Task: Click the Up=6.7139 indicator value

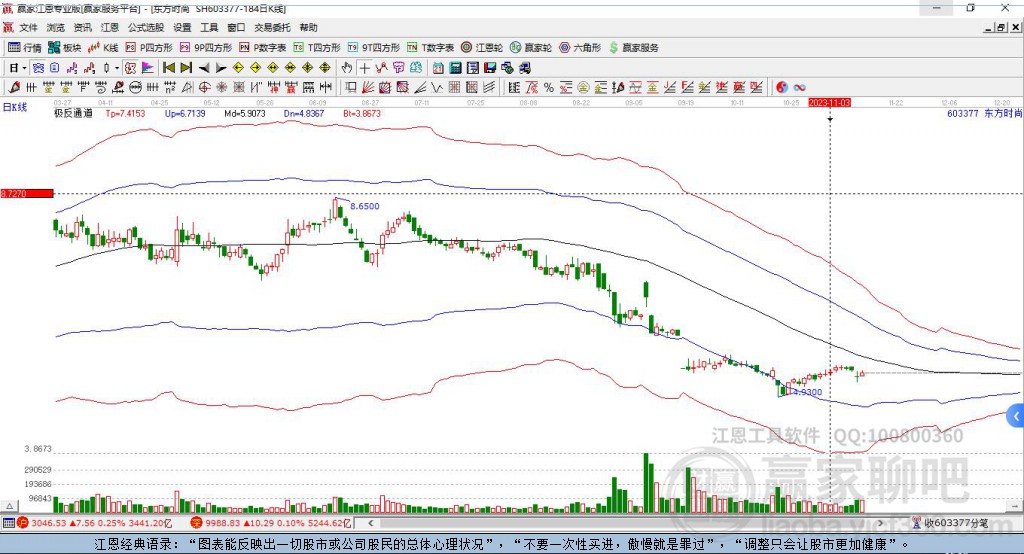Action: point(185,113)
